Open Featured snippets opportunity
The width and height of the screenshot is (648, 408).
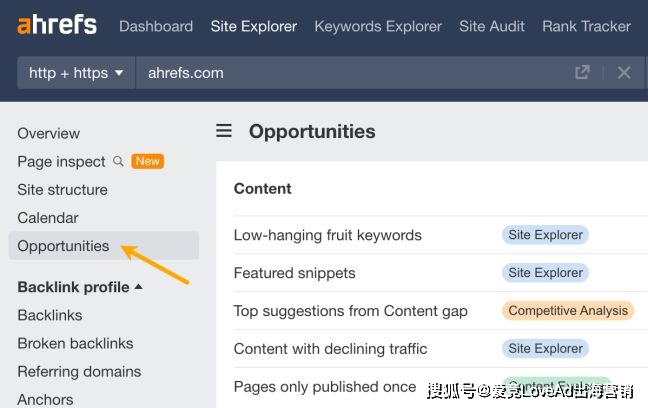[294, 273]
